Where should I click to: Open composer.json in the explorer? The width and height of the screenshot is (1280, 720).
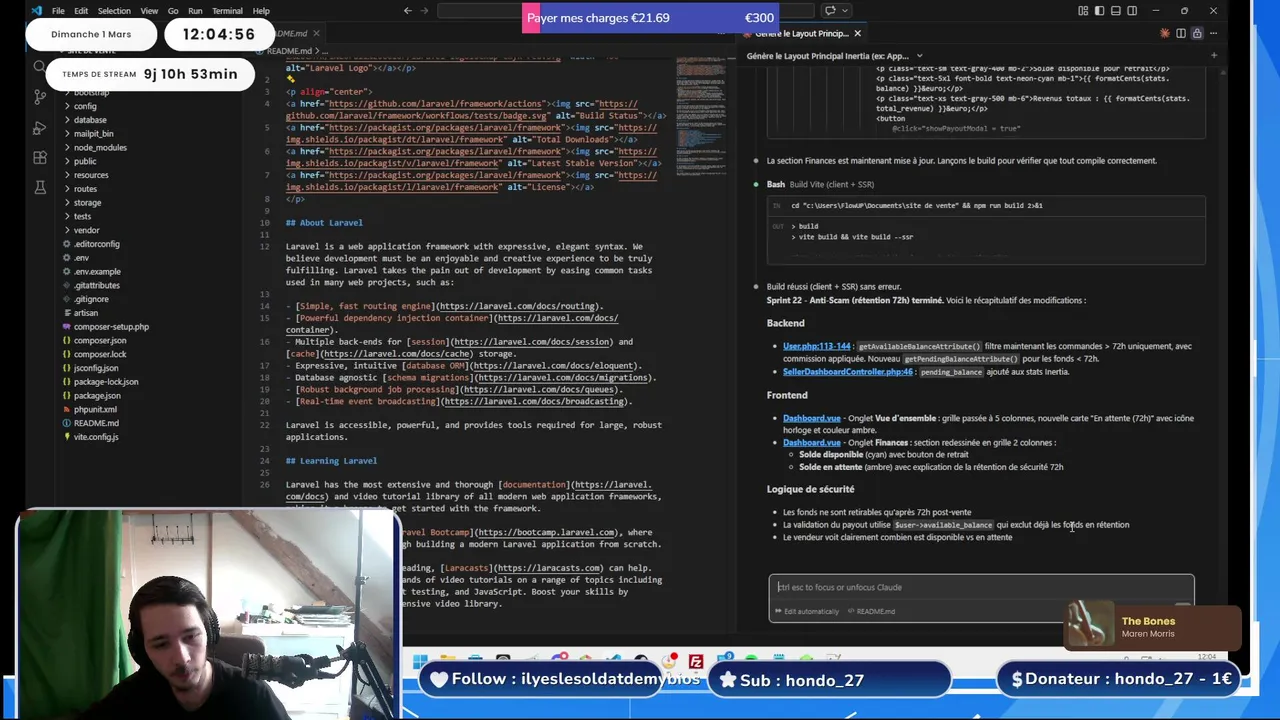(x=100, y=340)
